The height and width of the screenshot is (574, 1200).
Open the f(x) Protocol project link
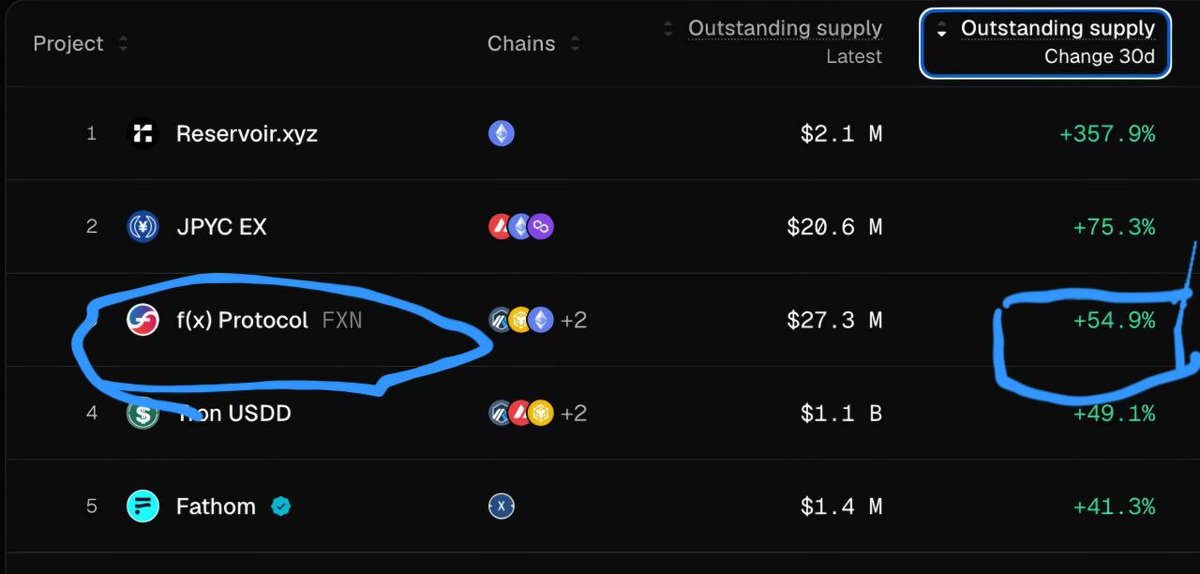242,321
